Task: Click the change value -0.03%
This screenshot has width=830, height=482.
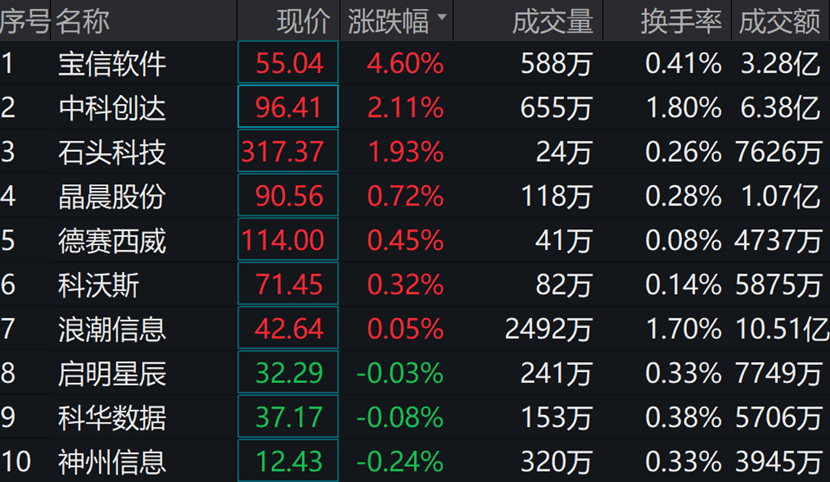Action: tap(400, 374)
